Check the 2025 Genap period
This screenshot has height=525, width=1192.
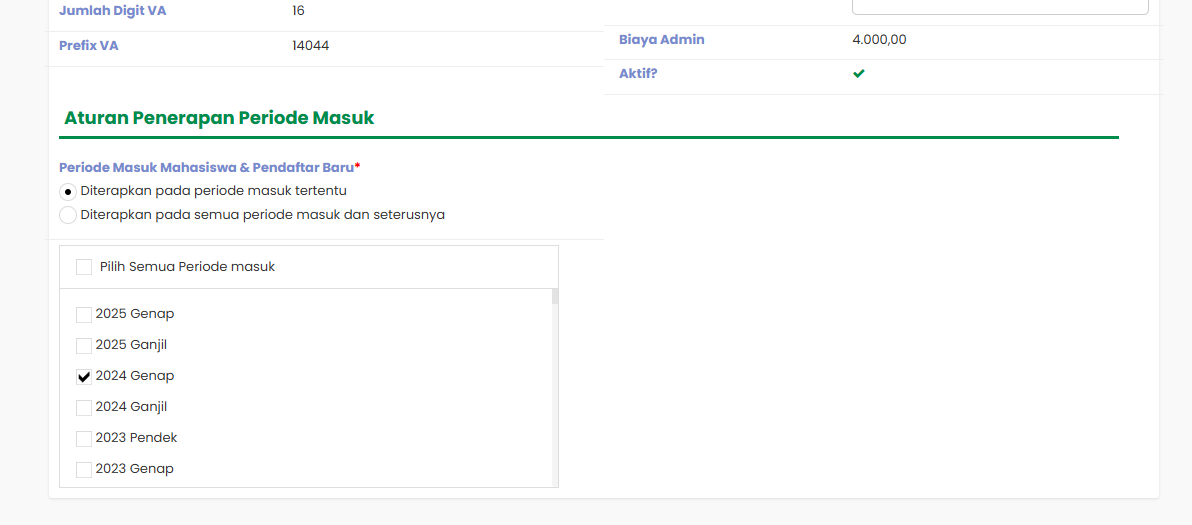pyautogui.click(x=84, y=314)
